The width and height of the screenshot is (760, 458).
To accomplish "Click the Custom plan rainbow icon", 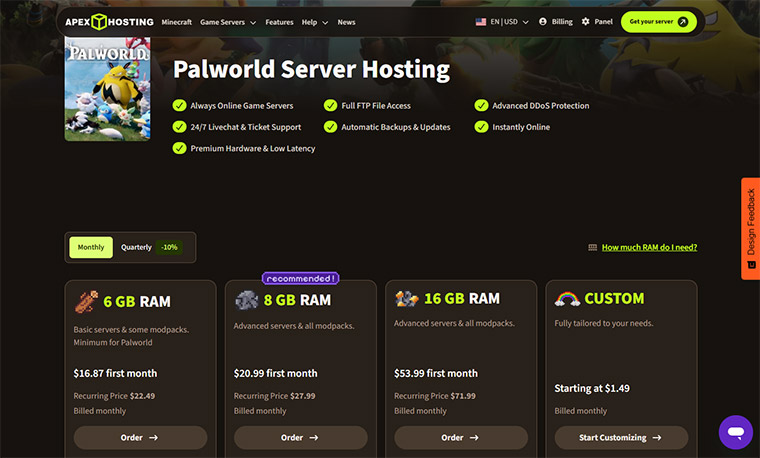I will pos(567,299).
